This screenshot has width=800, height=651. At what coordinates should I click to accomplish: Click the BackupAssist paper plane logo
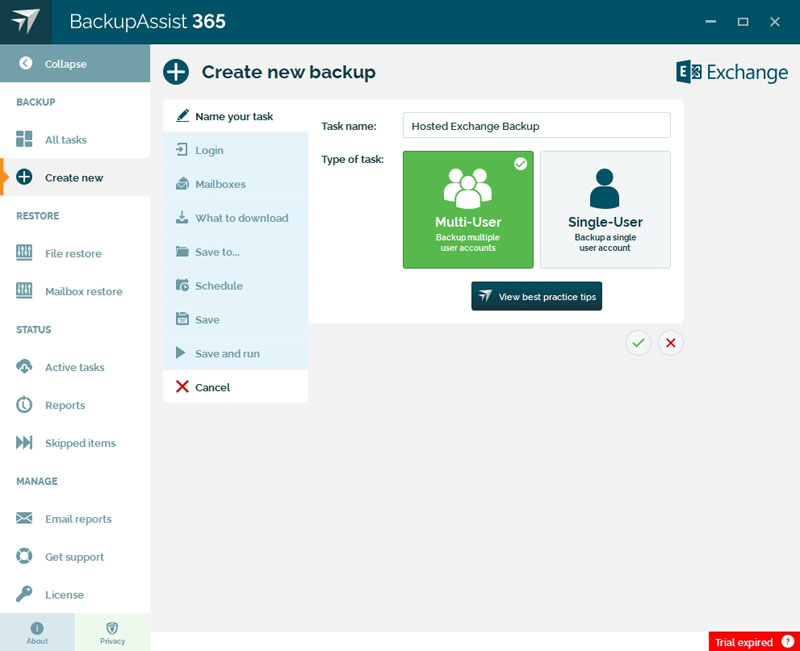pyautogui.click(x=26, y=21)
